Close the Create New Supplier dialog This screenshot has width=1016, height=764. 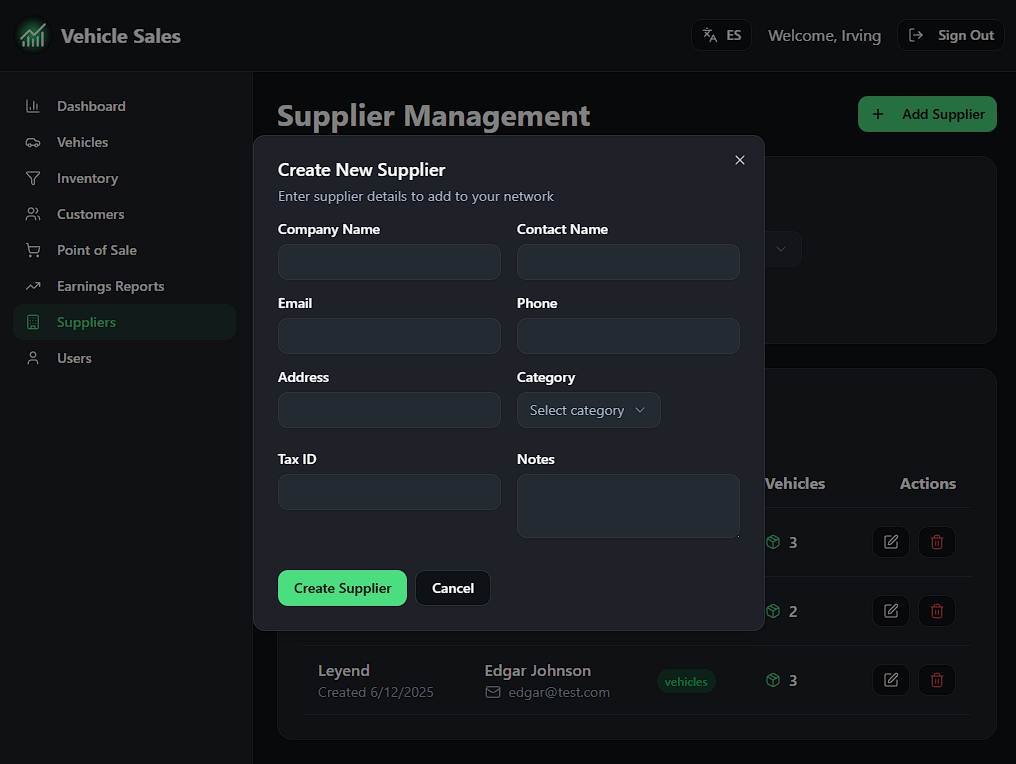click(740, 160)
